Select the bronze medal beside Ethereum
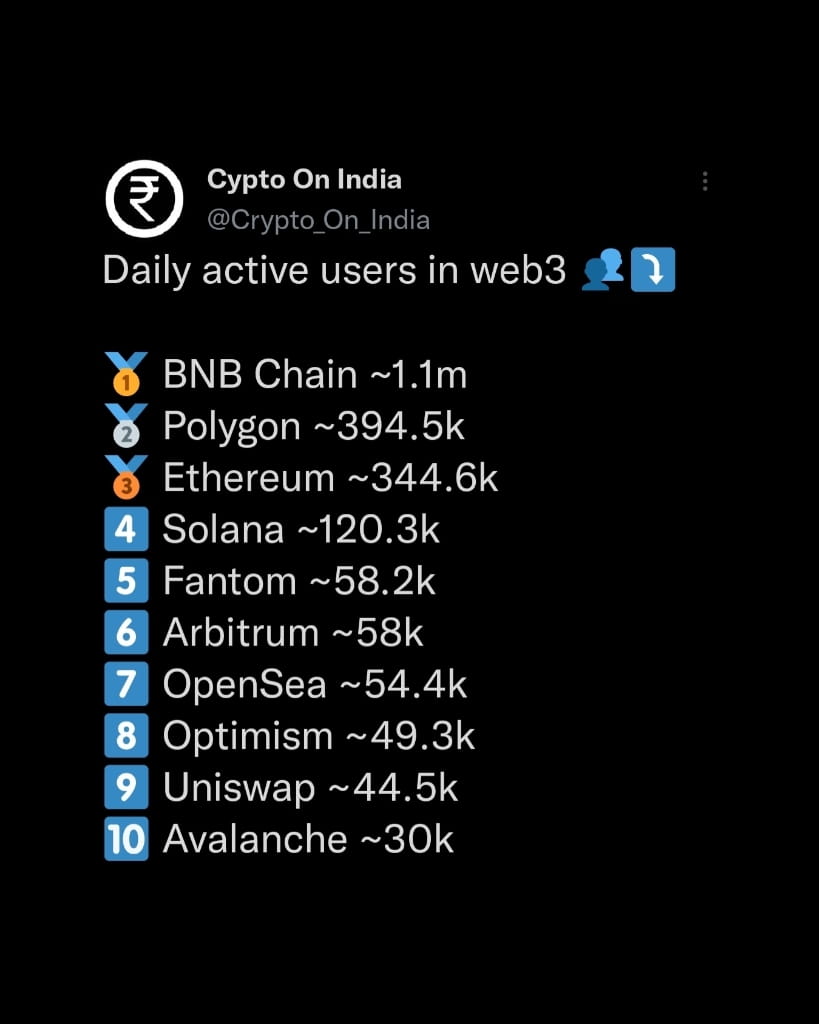The width and height of the screenshot is (819, 1024). [125, 477]
